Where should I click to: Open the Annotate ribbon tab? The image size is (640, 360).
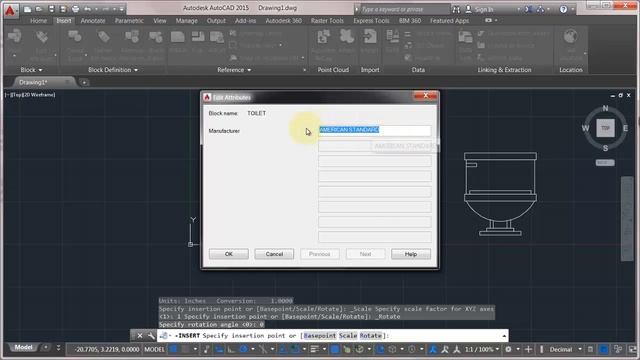93,20
